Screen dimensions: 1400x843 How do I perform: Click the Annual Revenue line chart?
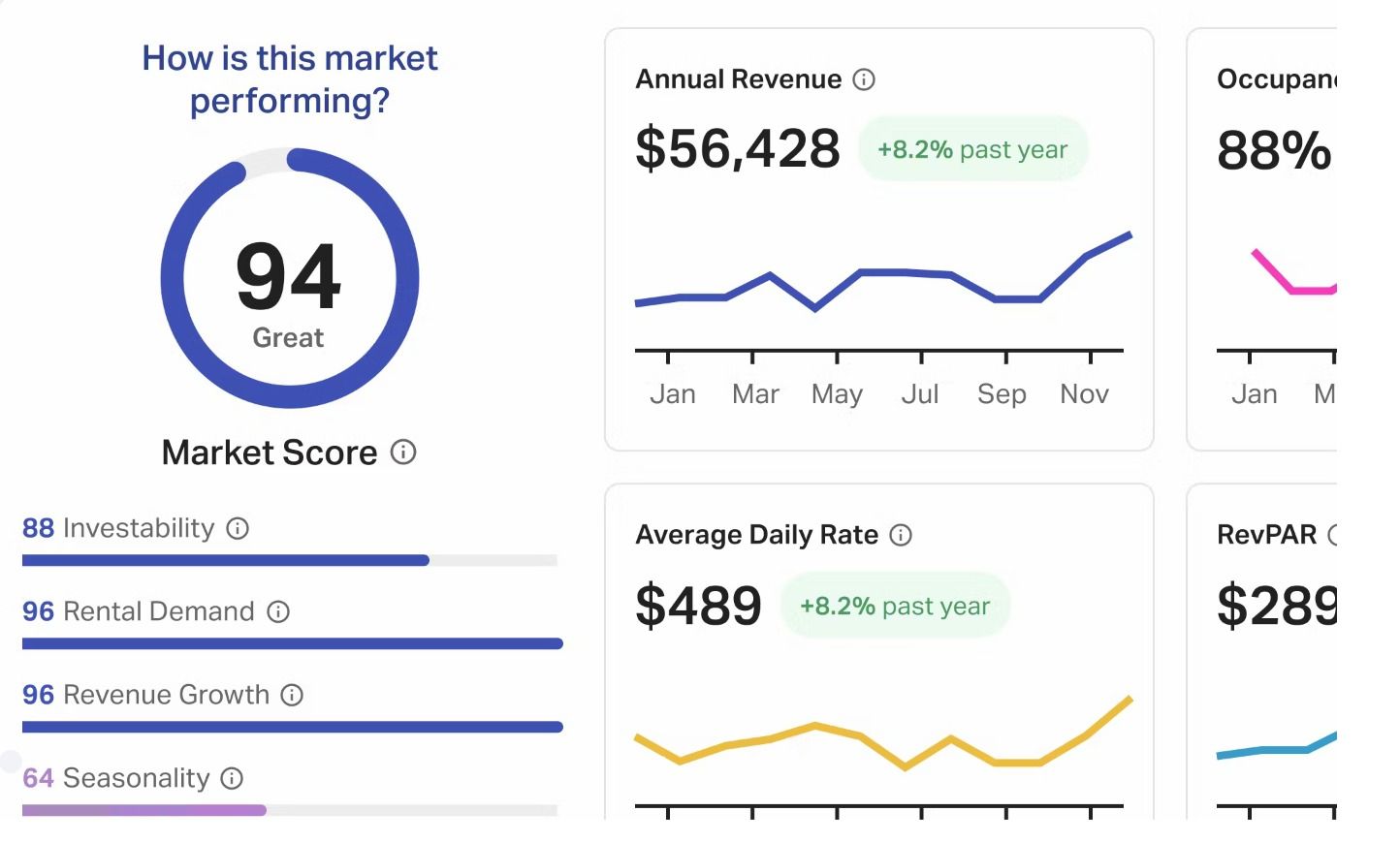[x=882, y=273]
